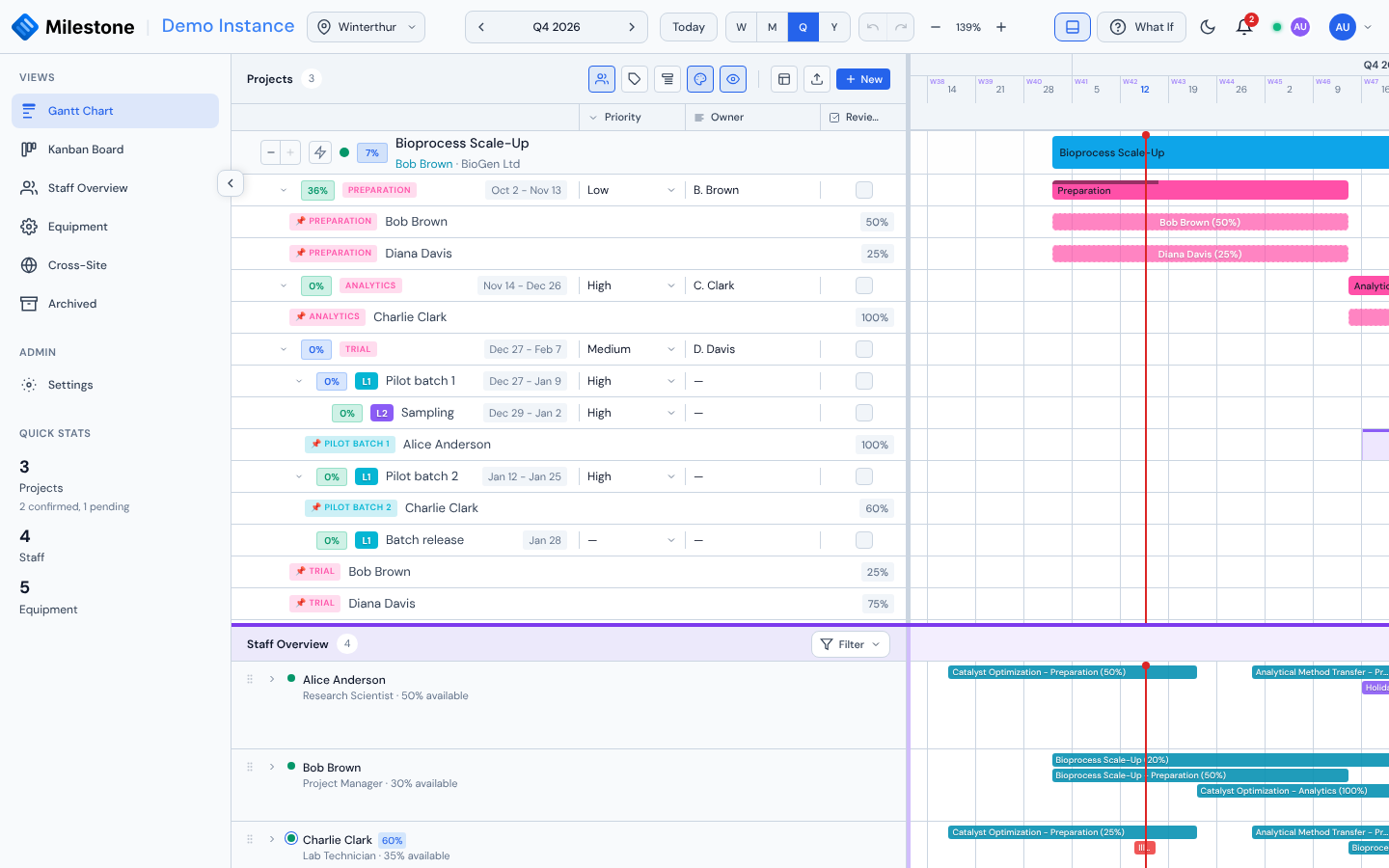Click the undo arrow icon

(x=873, y=27)
